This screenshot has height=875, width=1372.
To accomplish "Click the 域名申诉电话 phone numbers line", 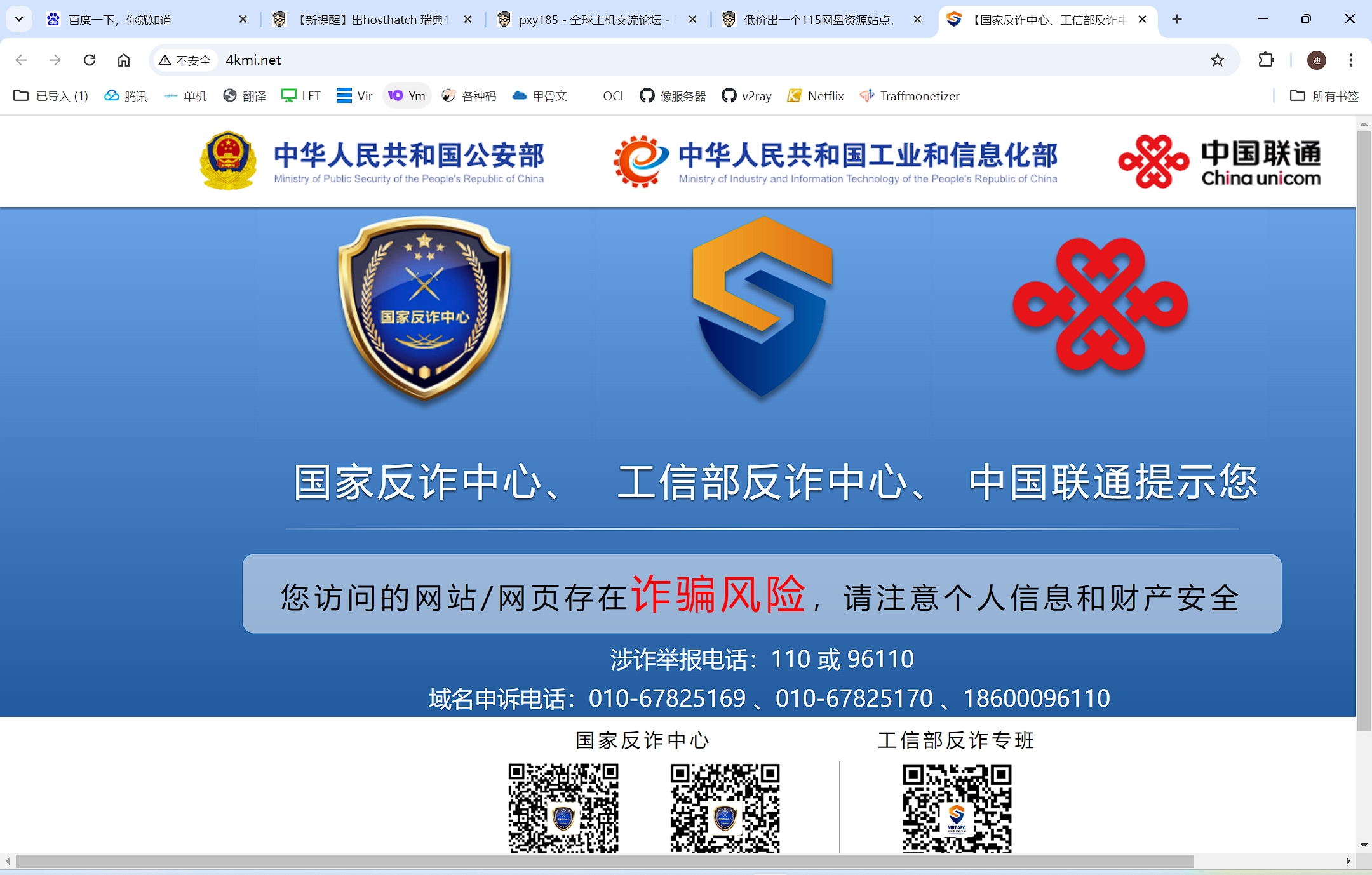I will pos(769,698).
